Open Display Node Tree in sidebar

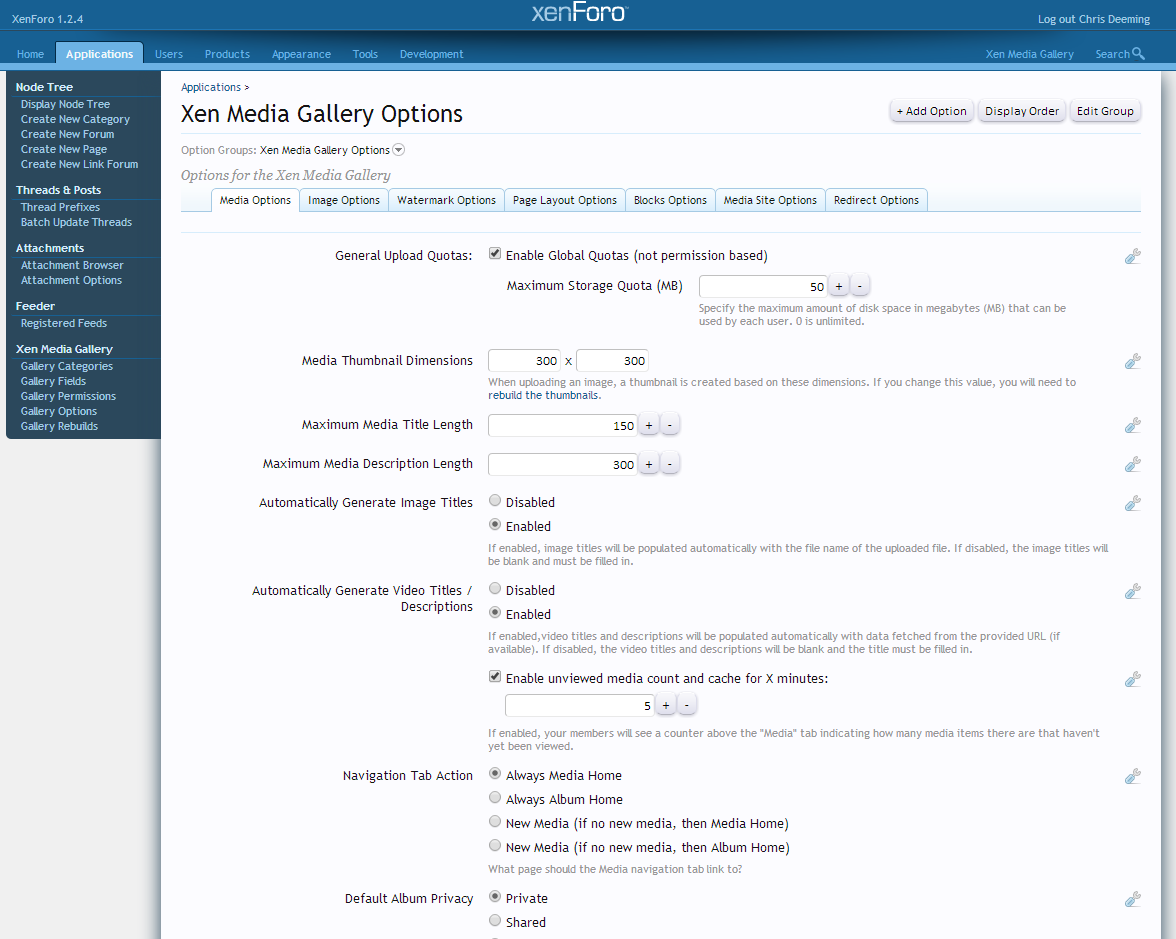pos(65,104)
